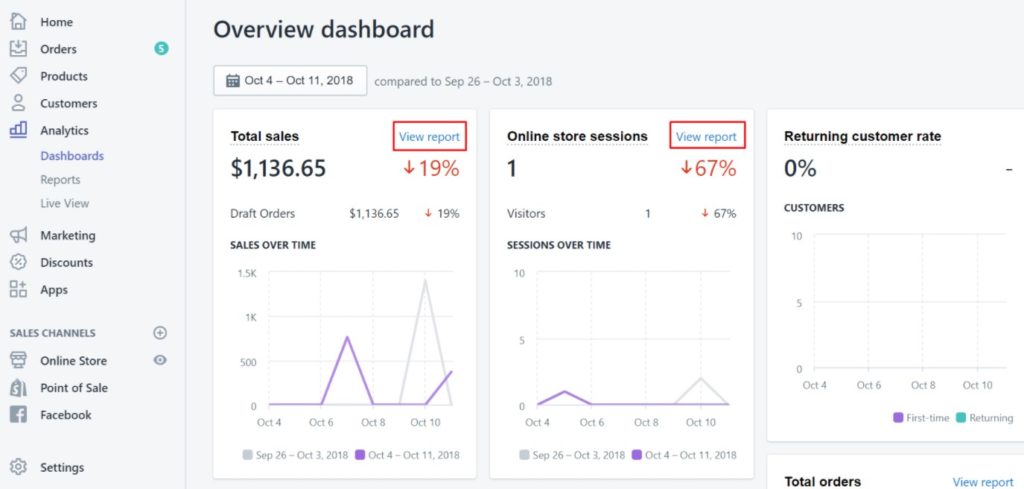Open Products section
Image resolution: width=1024 pixels, height=489 pixels.
pos(64,76)
